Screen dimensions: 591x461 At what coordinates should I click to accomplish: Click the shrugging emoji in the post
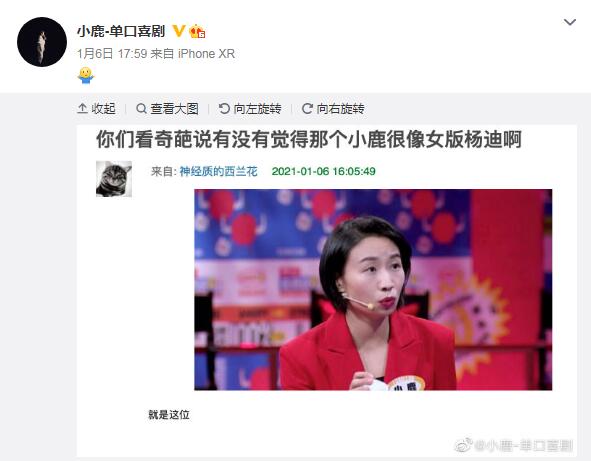[86, 75]
